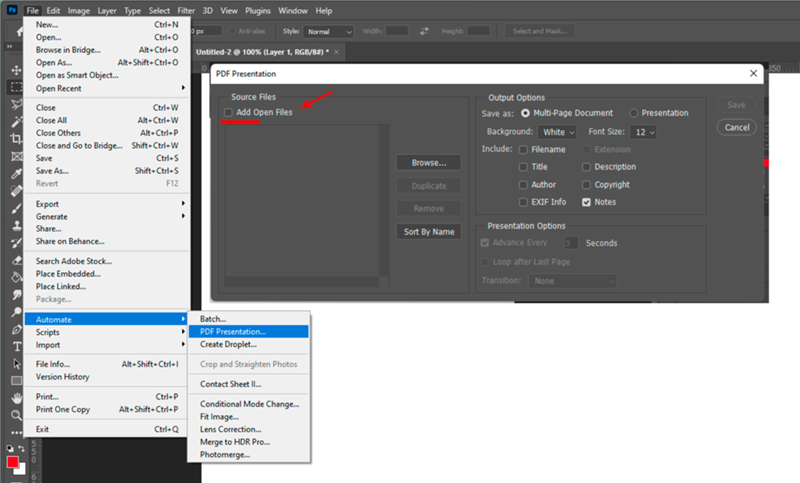Image resolution: width=800 pixels, height=483 pixels.
Task: Select the Zoom tool
Action: point(16,415)
